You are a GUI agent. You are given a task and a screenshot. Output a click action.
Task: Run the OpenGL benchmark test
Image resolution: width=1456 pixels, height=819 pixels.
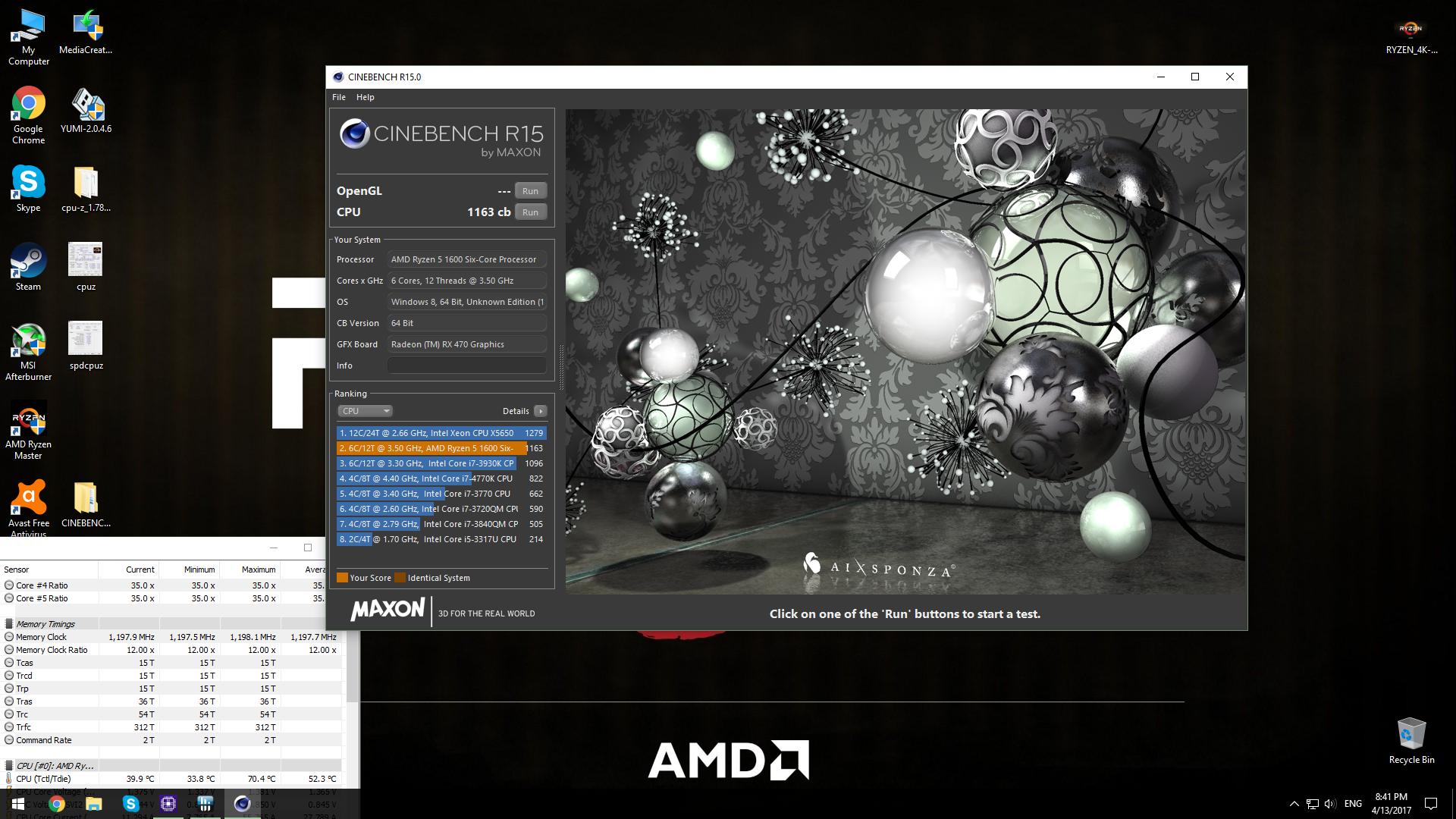tap(530, 191)
